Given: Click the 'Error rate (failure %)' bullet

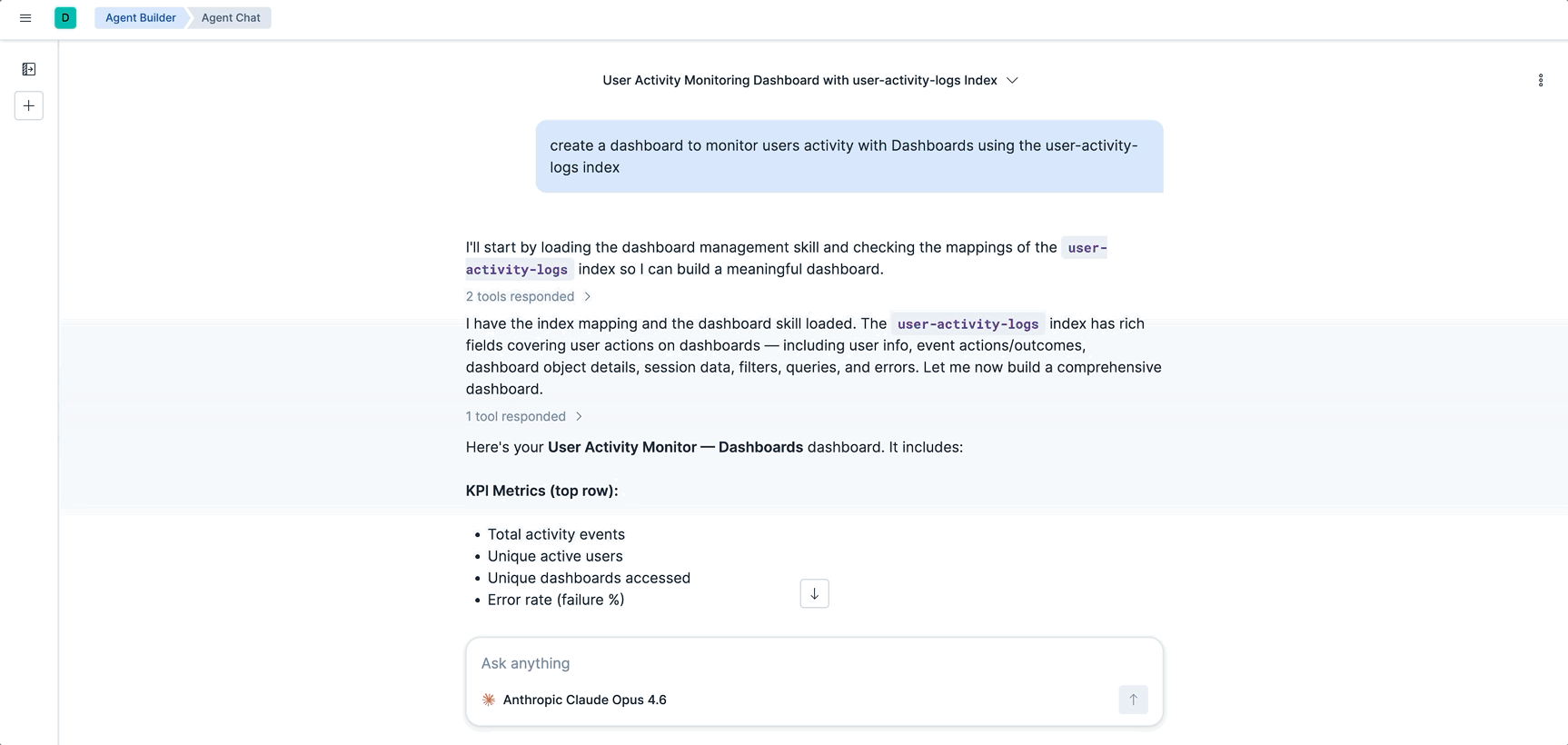Looking at the screenshot, I should pyautogui.click(x=556, y=600).
